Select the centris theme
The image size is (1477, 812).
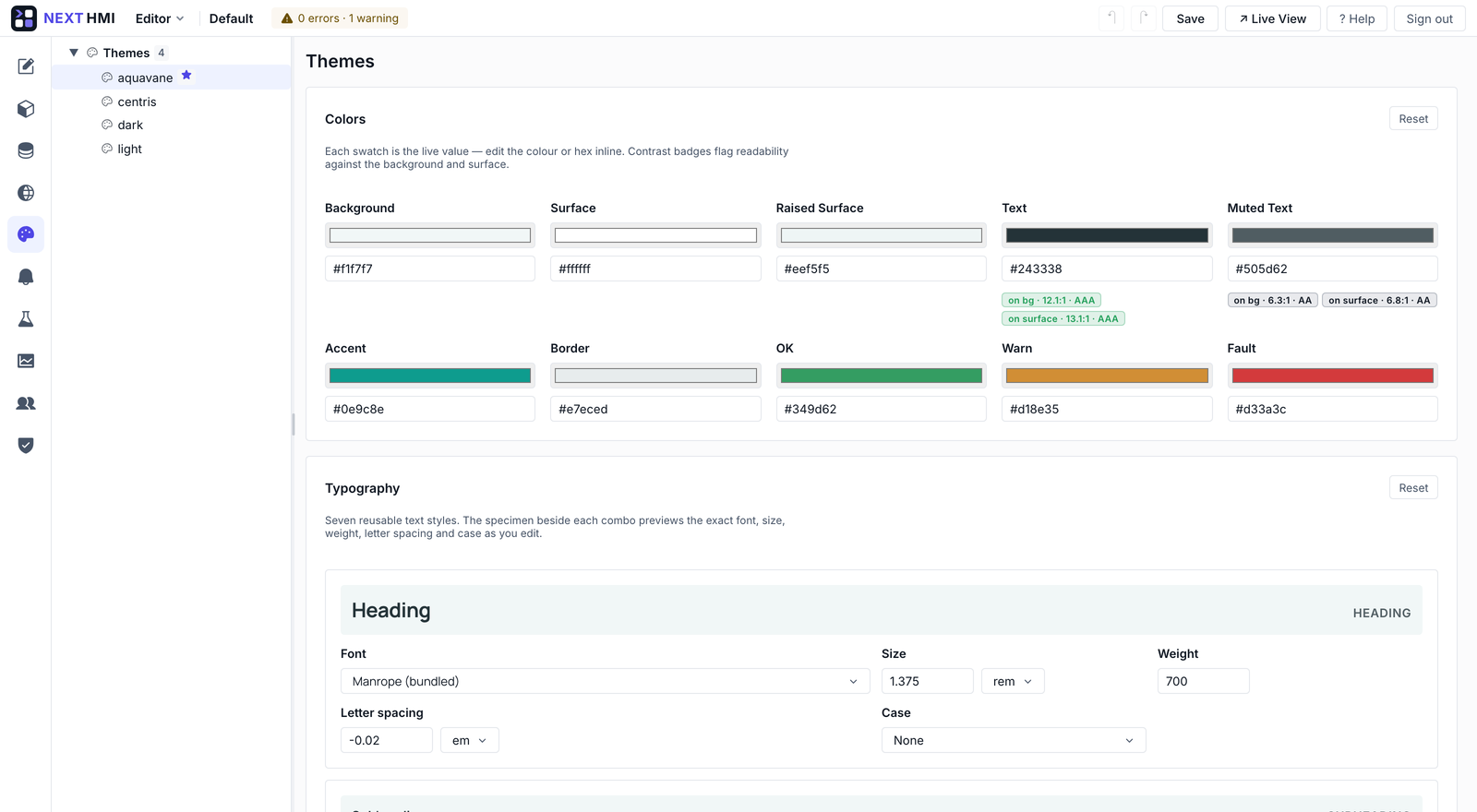137,101
